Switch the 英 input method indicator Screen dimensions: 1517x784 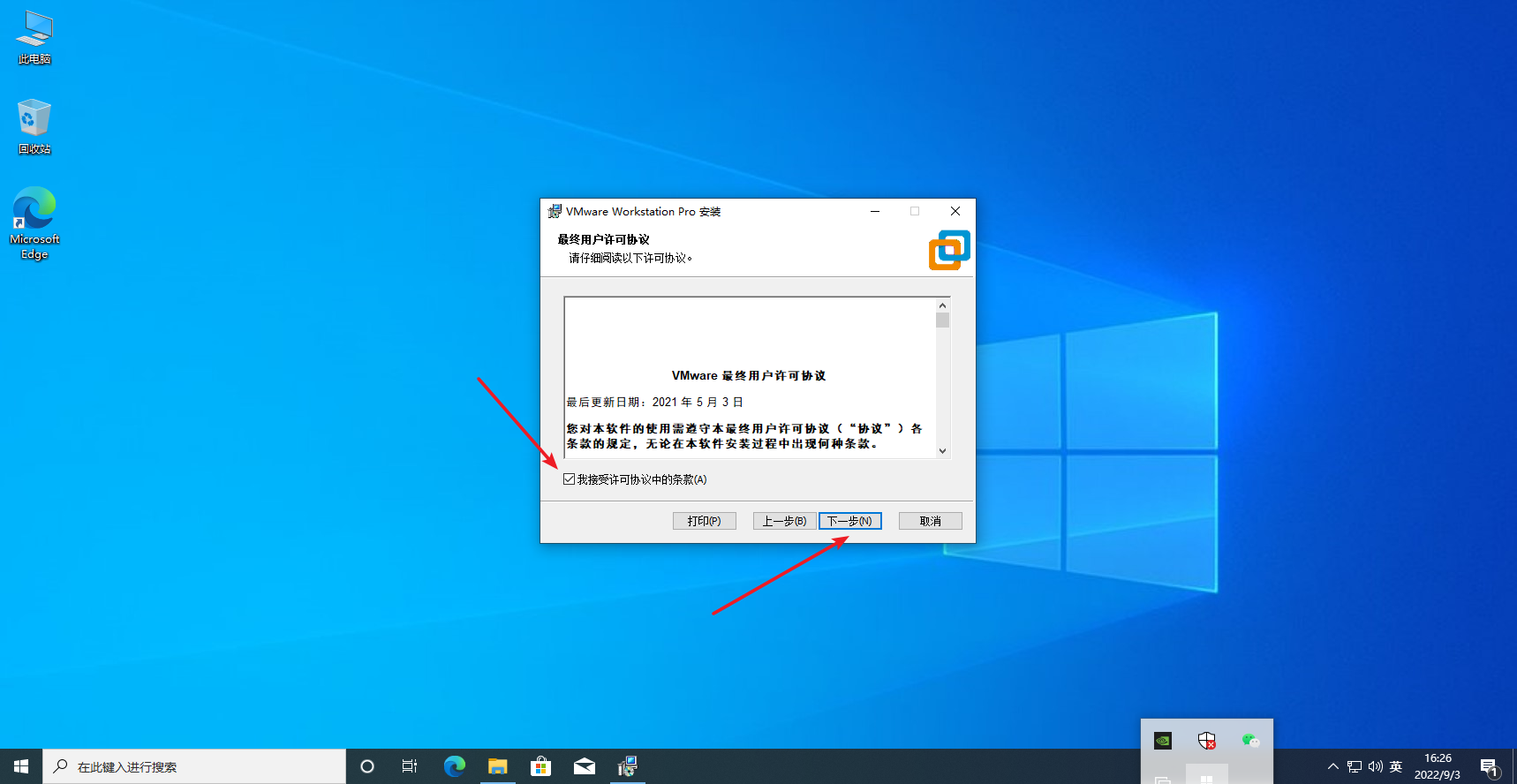(1396, 766)
